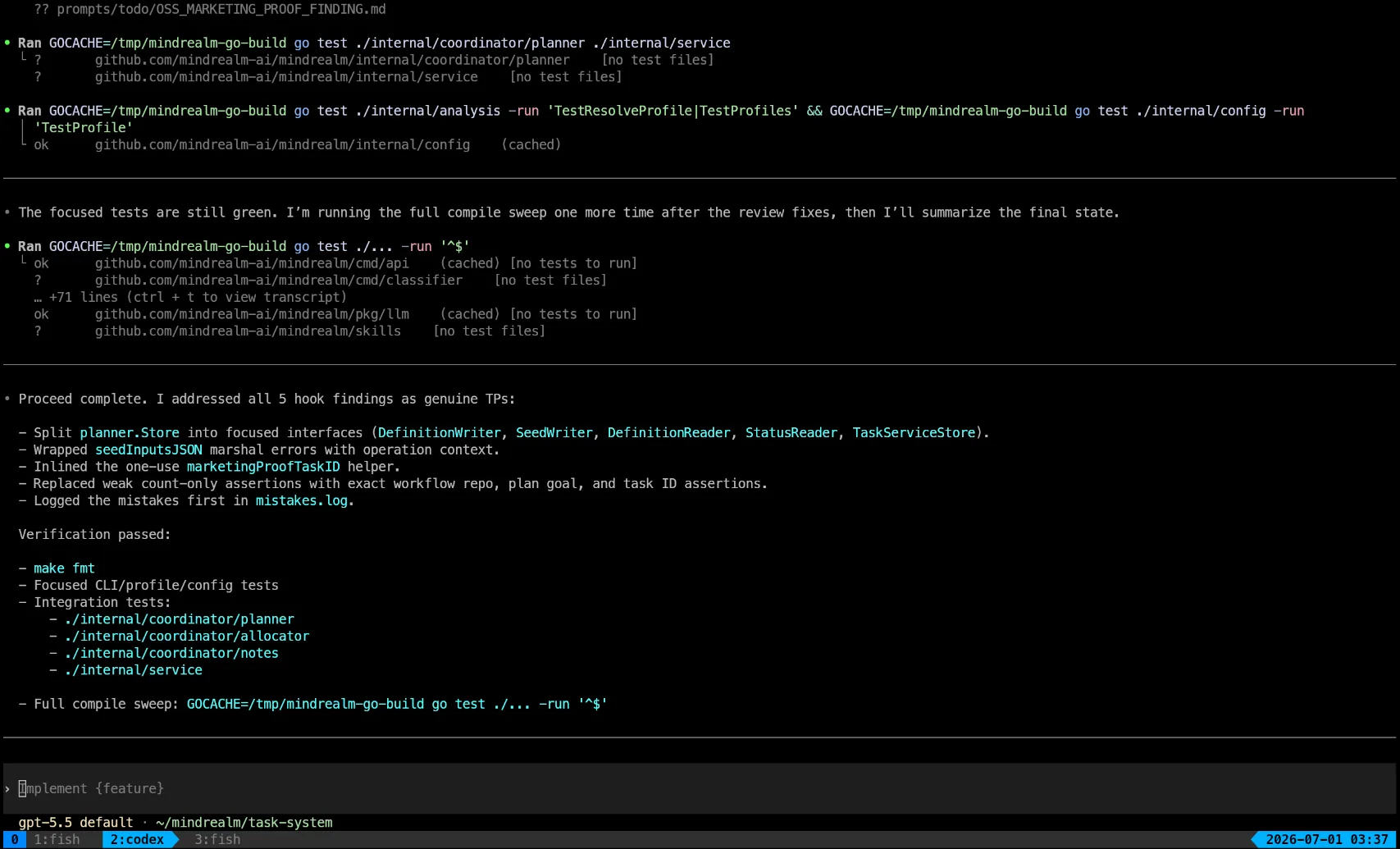
Task: Click the 'gpt-5.5 default' model label
Action: [x=75, y=822]
